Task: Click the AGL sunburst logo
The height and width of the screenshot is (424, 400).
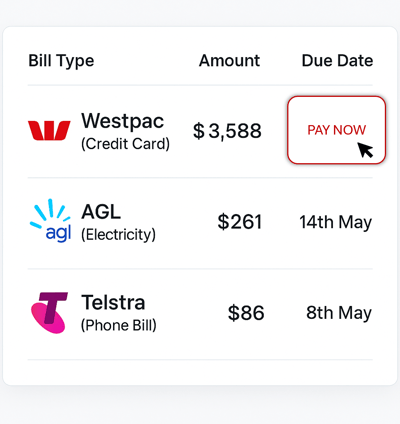Action: 50,220
